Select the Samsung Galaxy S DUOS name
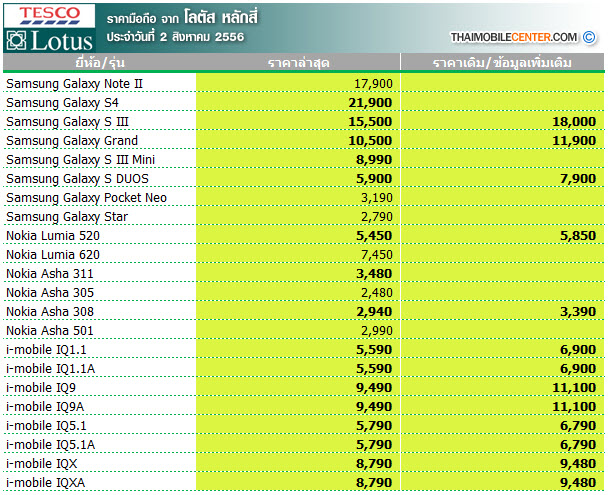This screenshot has width=608, height=495. click(x=78, y=179)
